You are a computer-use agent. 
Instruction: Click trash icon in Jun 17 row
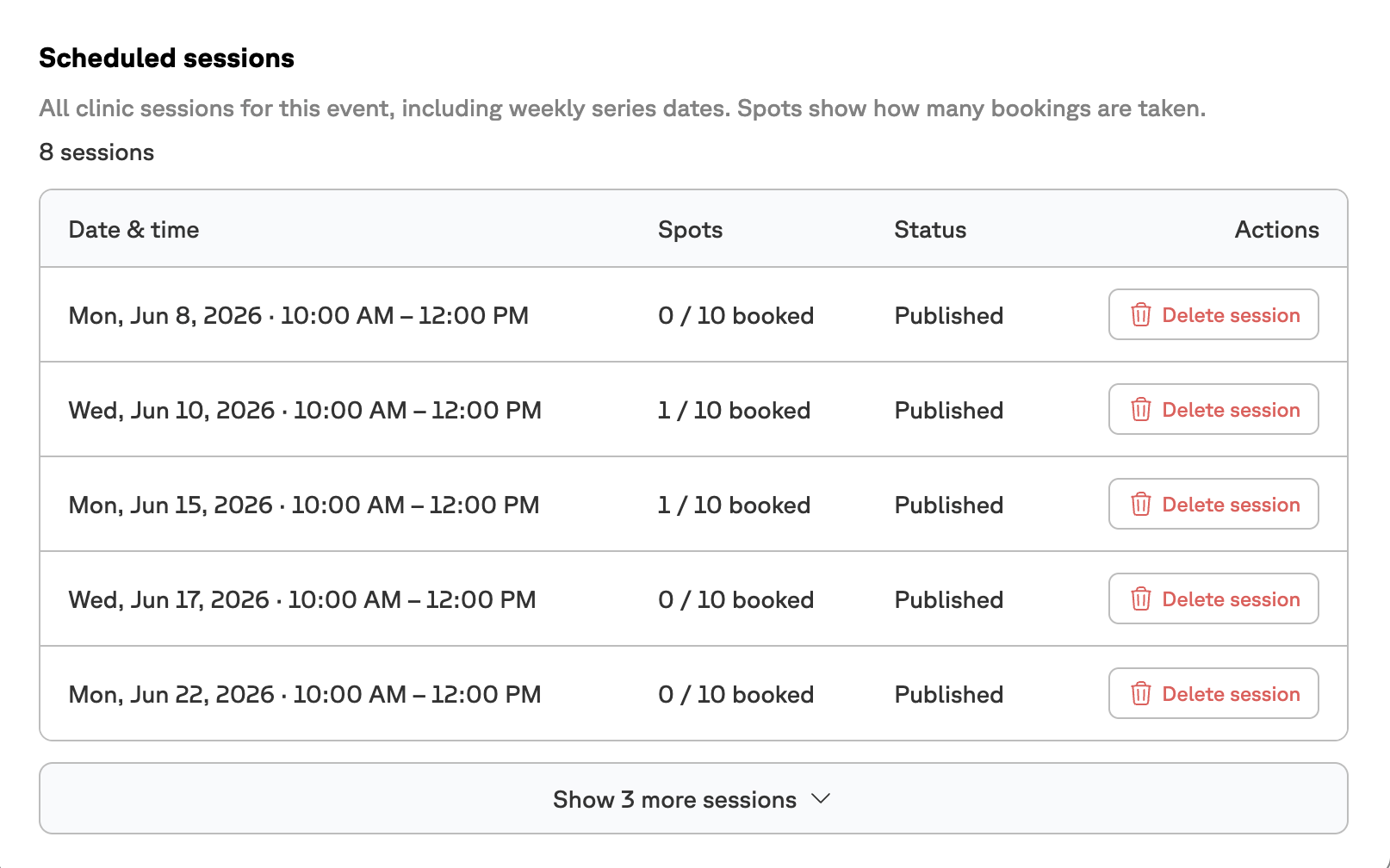coord(1140,599)
